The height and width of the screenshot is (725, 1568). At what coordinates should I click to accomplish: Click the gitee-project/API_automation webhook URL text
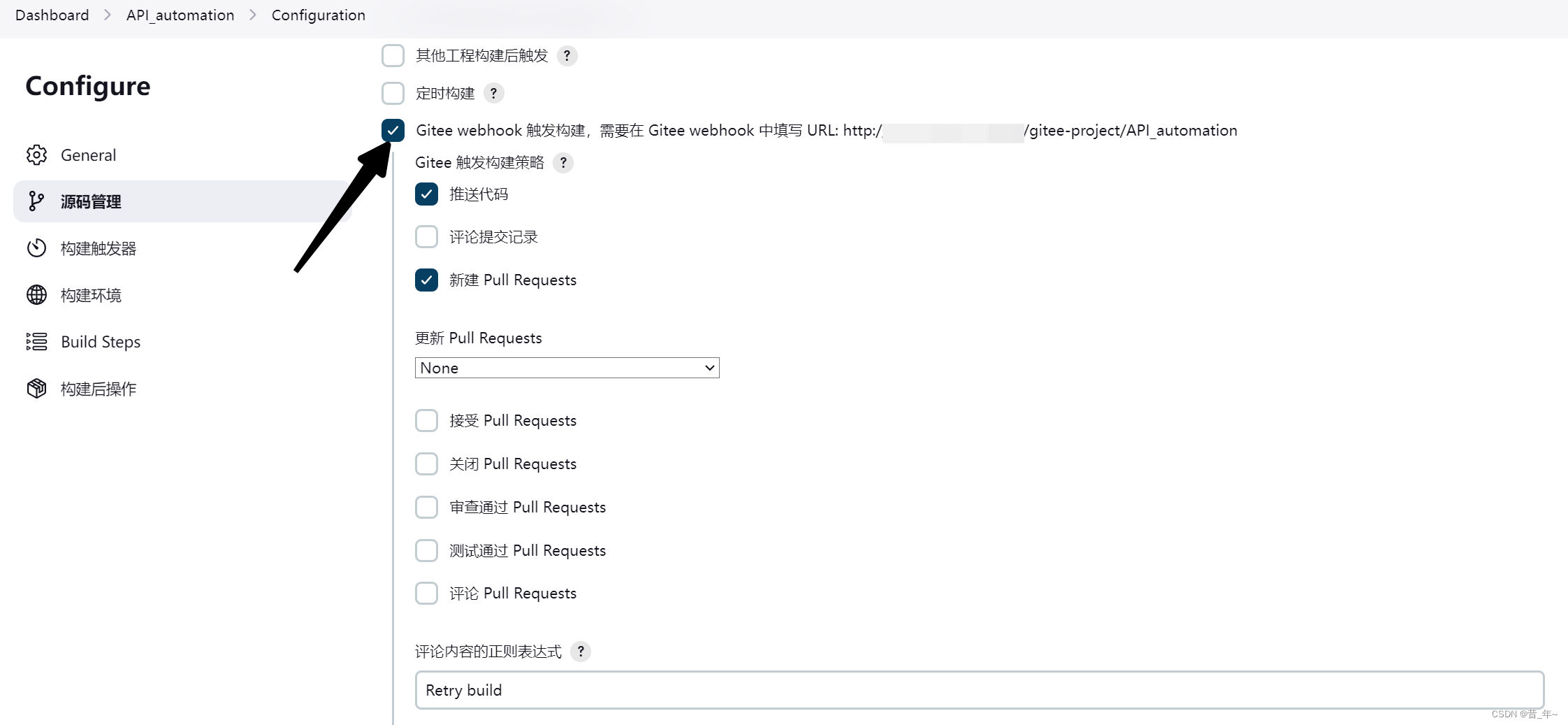click(x=1131, y=131)
